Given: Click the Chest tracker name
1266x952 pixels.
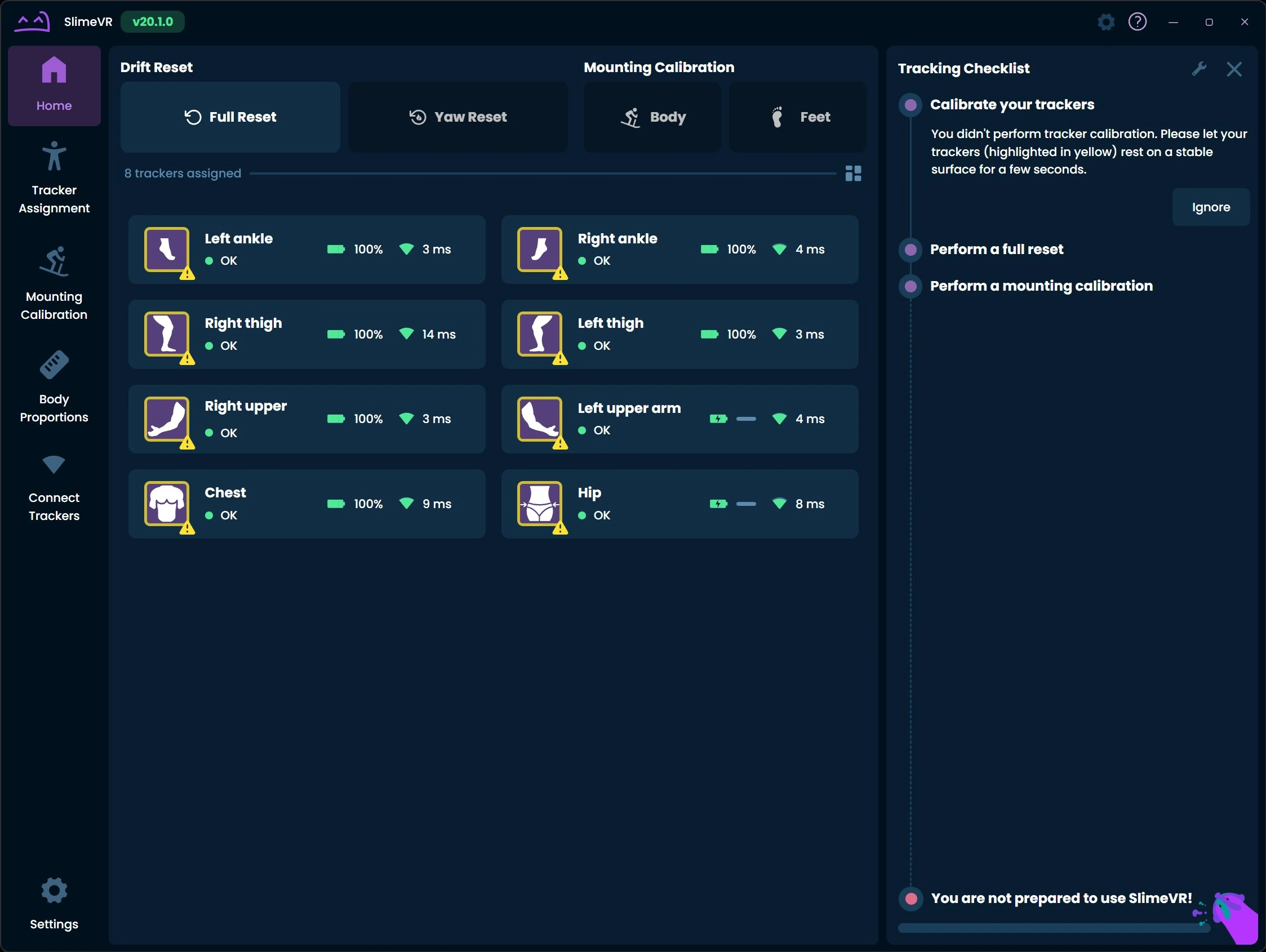Looking at the screenshot, I should coord(225,492).
